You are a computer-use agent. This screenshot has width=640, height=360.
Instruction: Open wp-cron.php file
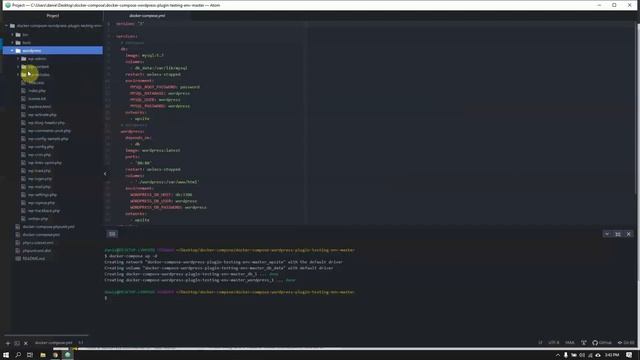pos(39,155)
